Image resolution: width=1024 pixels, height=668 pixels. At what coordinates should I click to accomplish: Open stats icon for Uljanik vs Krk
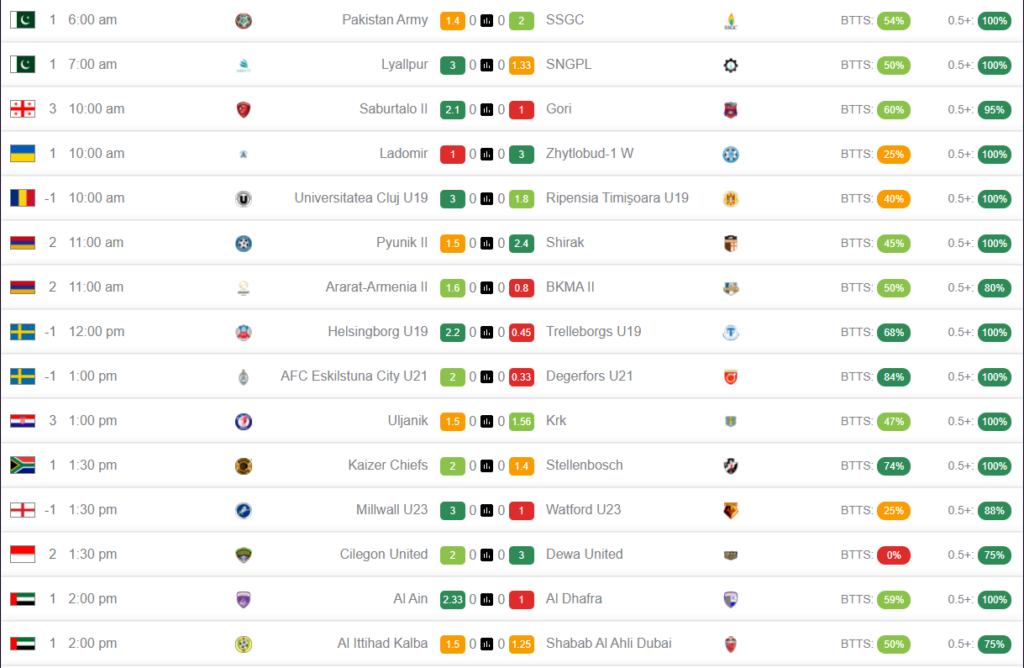coord(487,421)
